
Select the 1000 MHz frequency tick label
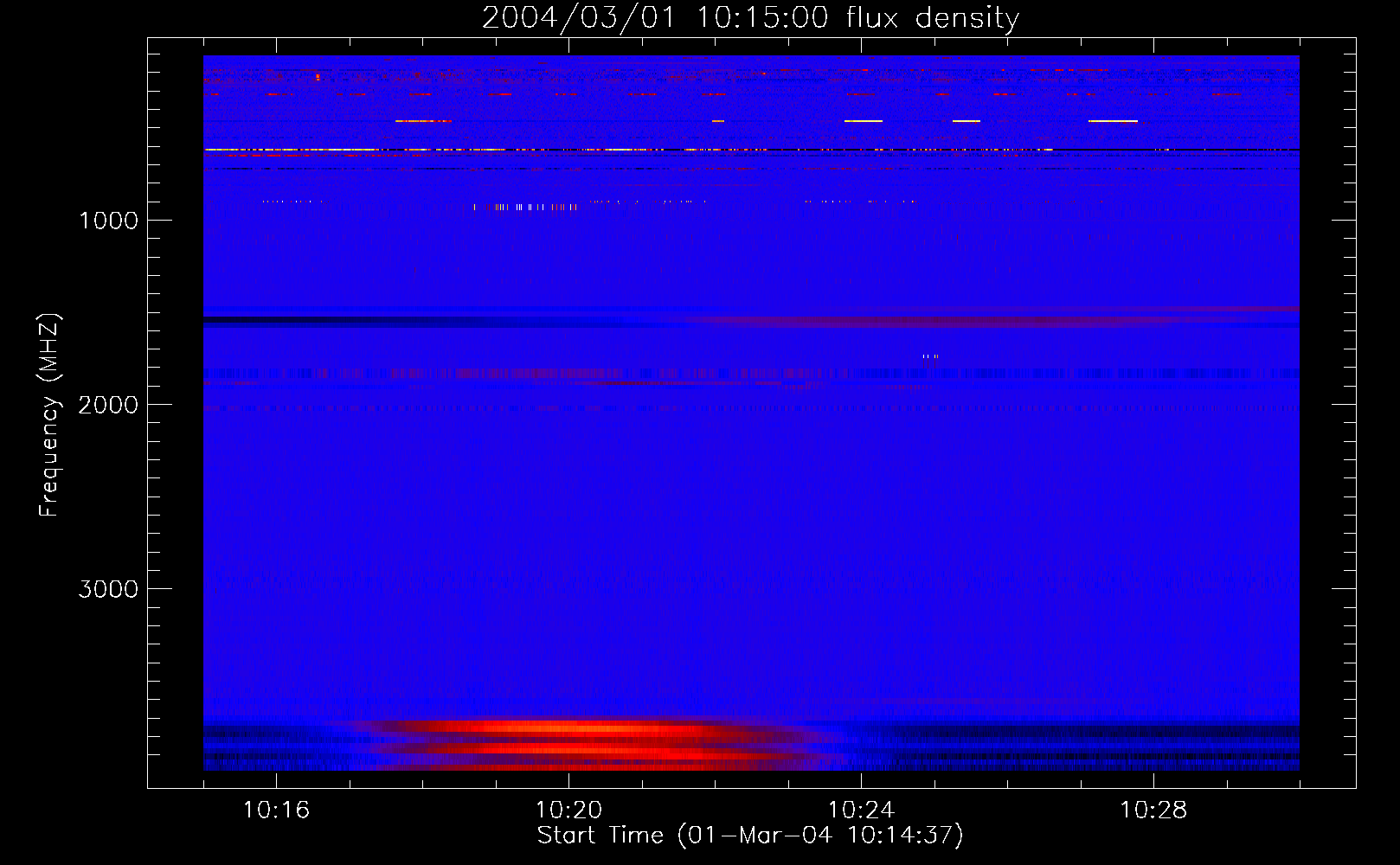pos(108,221)
